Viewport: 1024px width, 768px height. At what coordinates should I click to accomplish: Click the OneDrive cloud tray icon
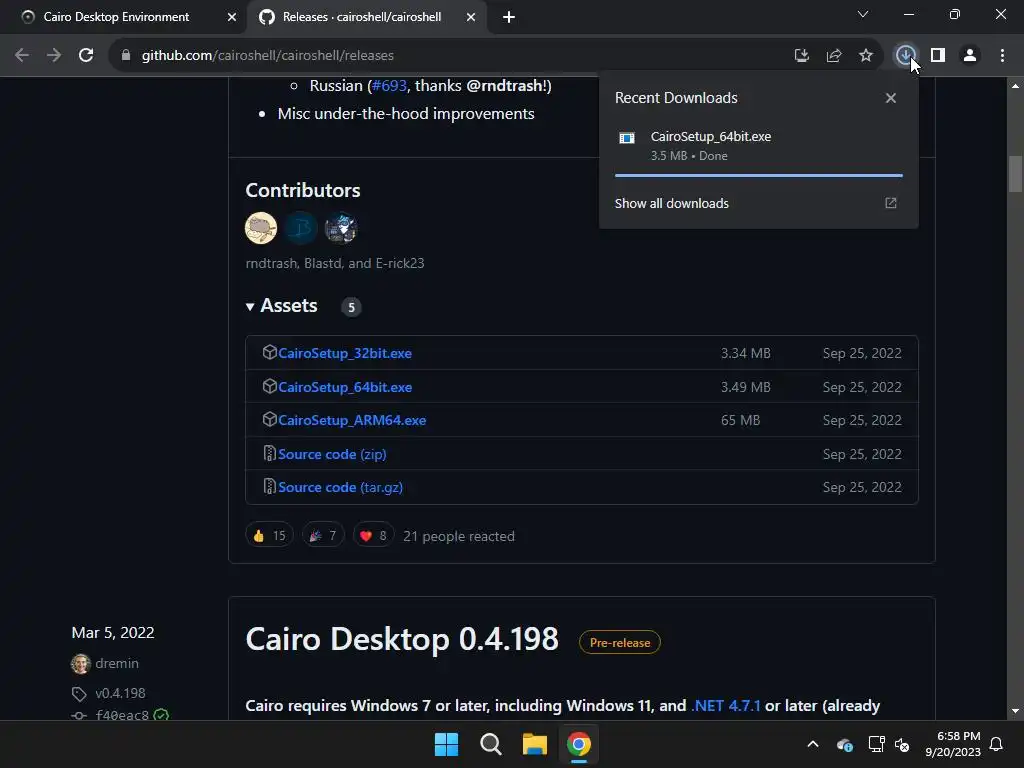[x=844, y=744]
